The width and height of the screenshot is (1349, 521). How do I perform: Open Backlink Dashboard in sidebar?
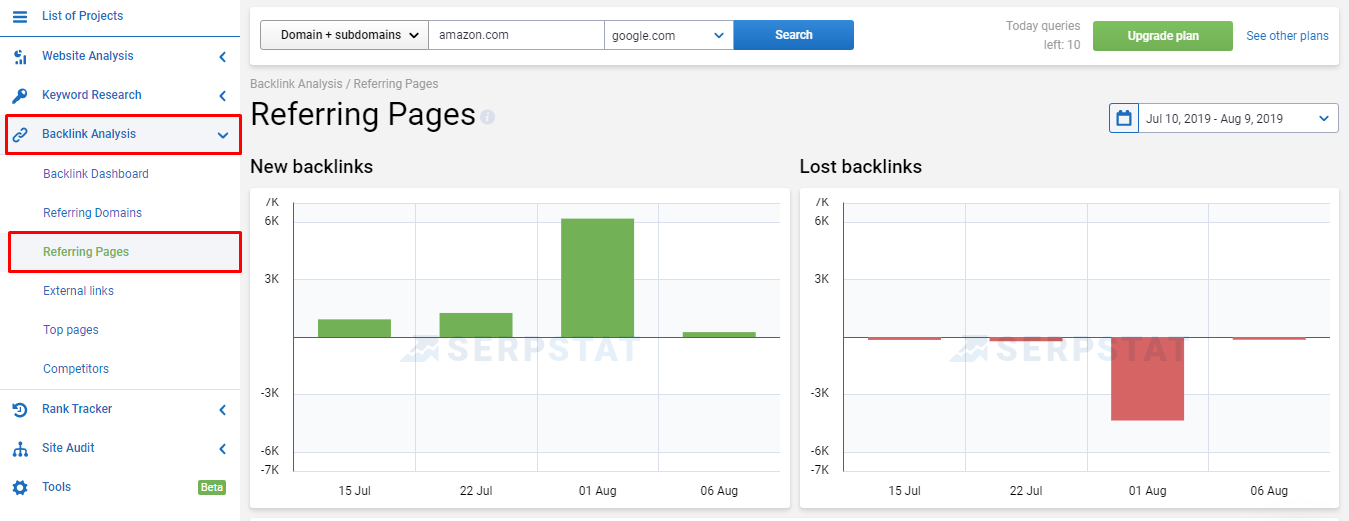coord(96,174)
